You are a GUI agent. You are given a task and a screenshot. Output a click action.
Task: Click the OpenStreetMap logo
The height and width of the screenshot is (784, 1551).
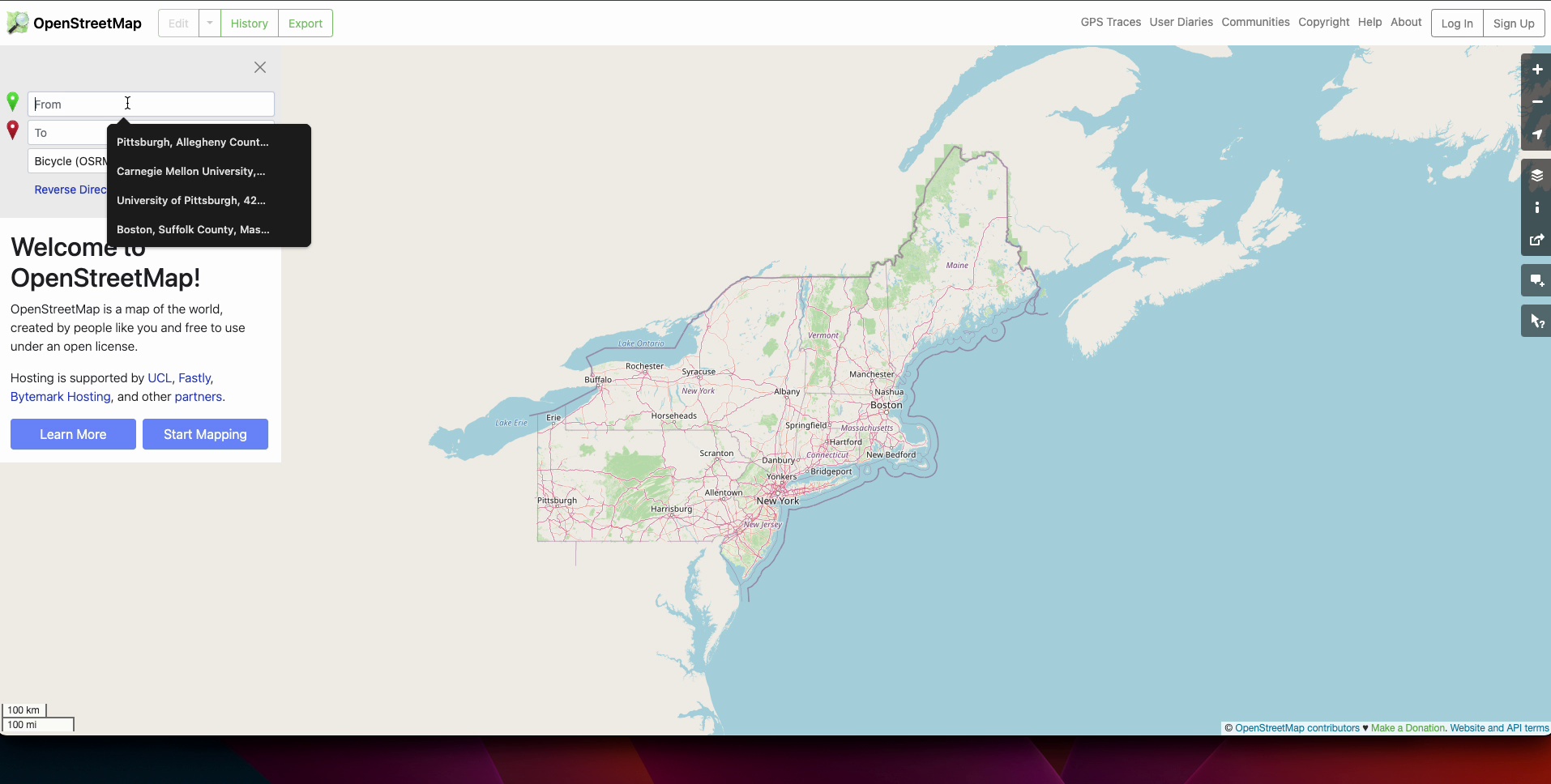pos(75,23)
